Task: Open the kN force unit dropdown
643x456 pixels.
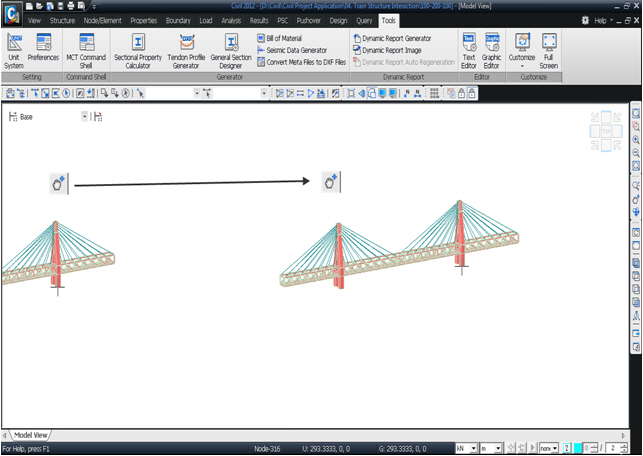Action: point(473,449)
